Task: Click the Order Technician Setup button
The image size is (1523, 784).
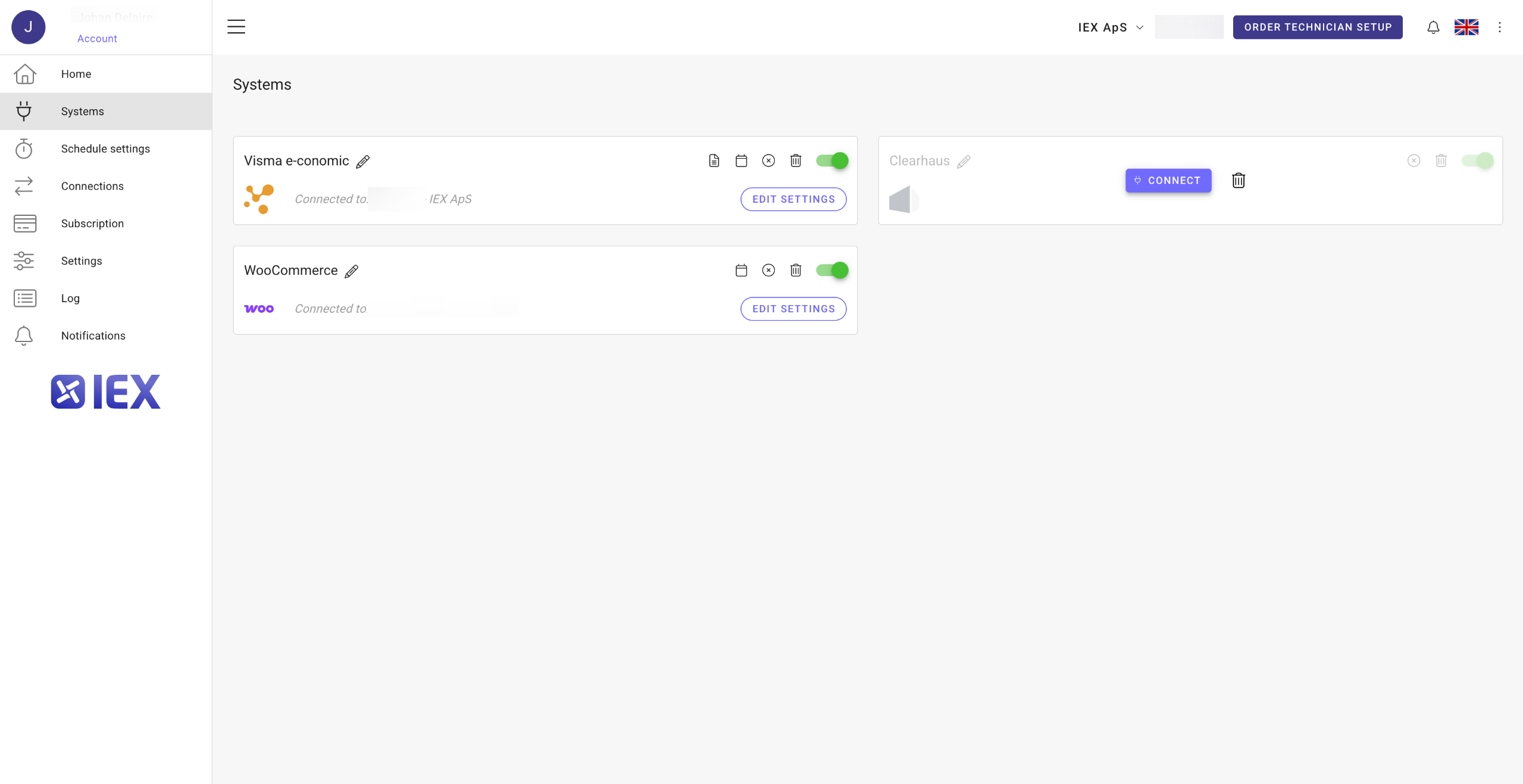Action: (x=1317, y=27)
